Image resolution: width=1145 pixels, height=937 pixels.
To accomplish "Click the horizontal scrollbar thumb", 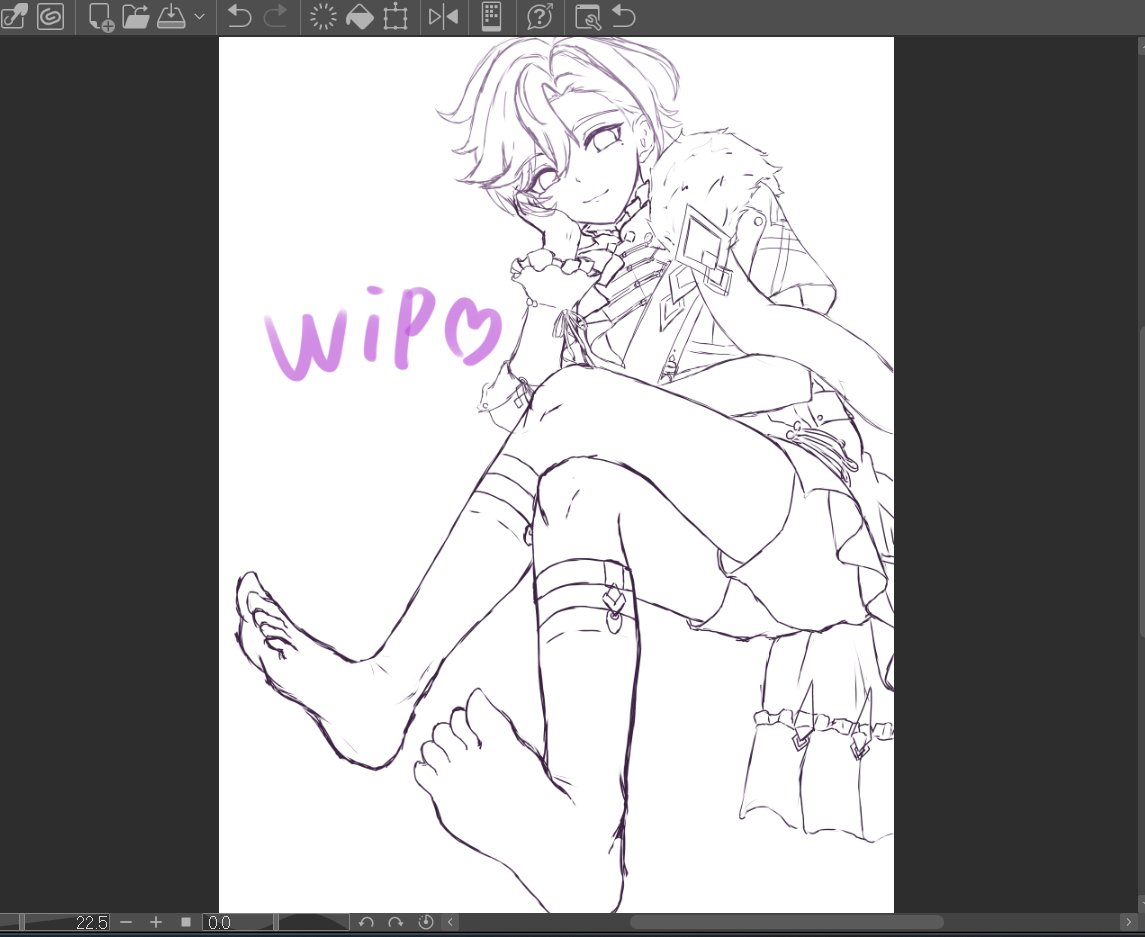I will (786, 922).
